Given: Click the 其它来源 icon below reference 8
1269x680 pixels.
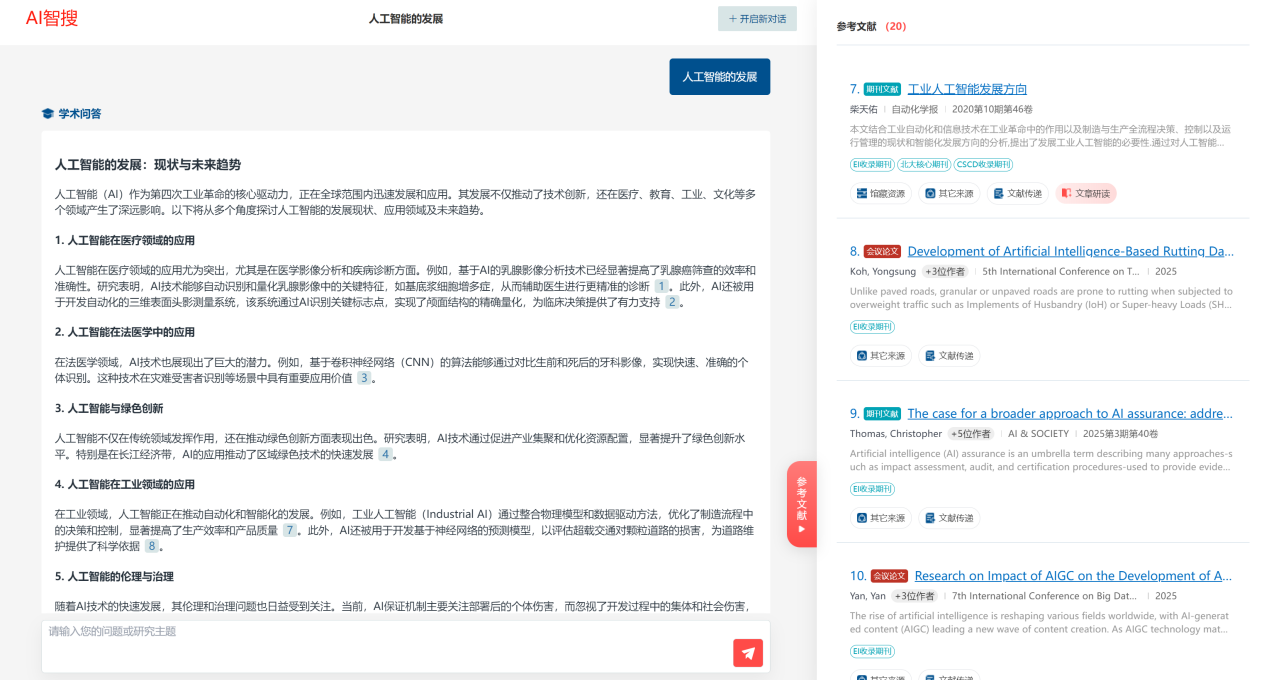Looking at the screenshot, I should tap(880, 355).
